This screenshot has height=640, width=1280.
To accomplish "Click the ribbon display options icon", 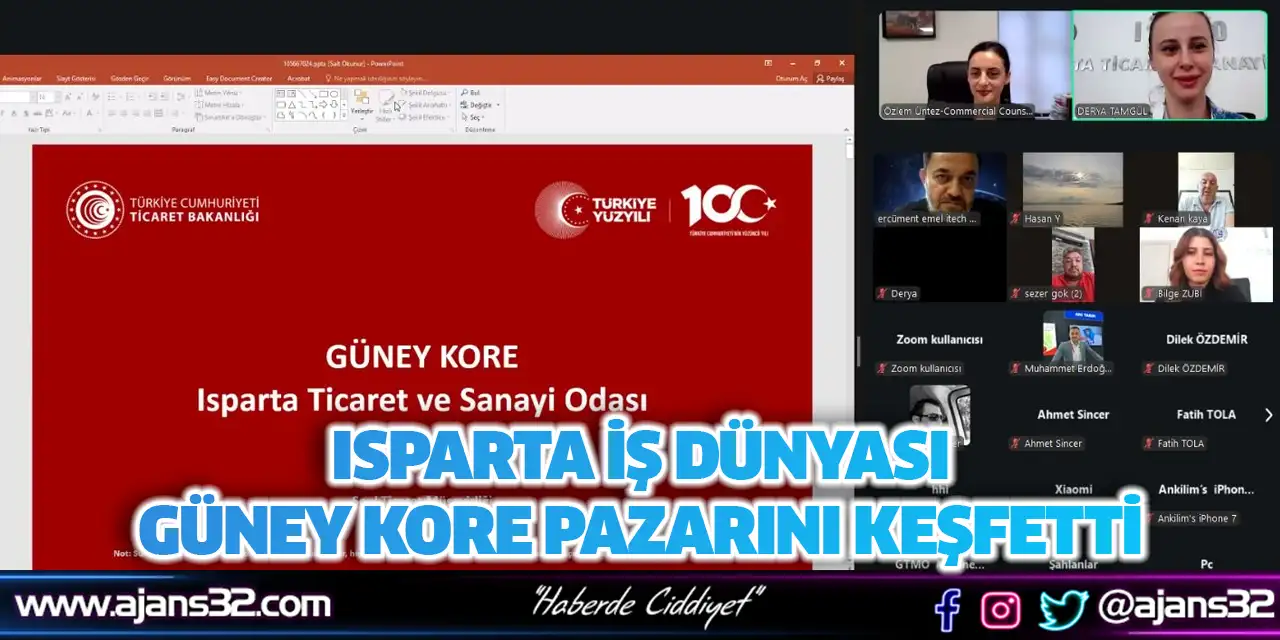I will click(x=767, y=62).
